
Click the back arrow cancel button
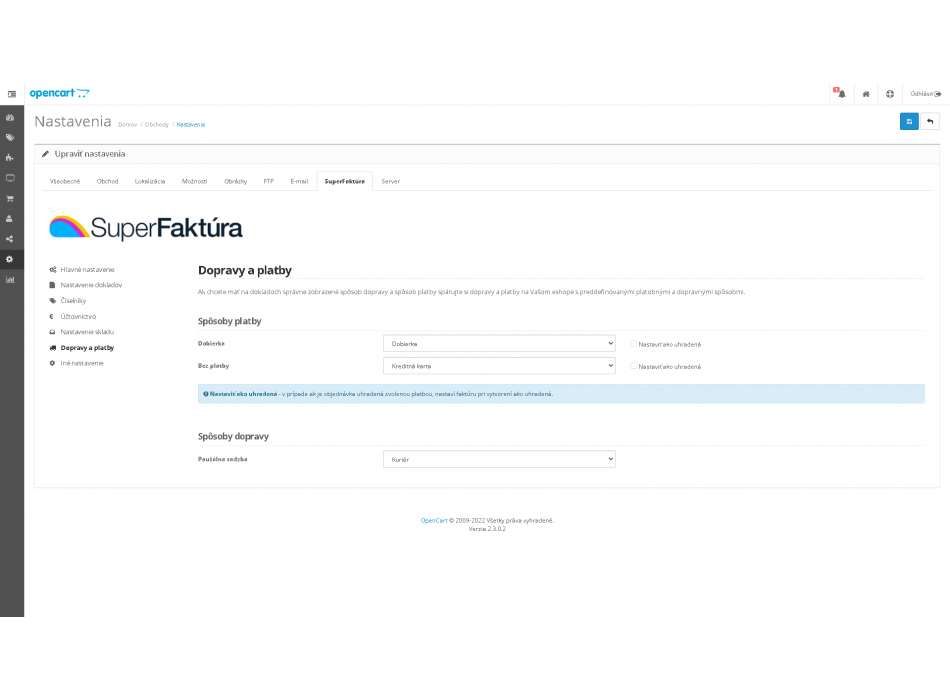[x=930, y=121]
